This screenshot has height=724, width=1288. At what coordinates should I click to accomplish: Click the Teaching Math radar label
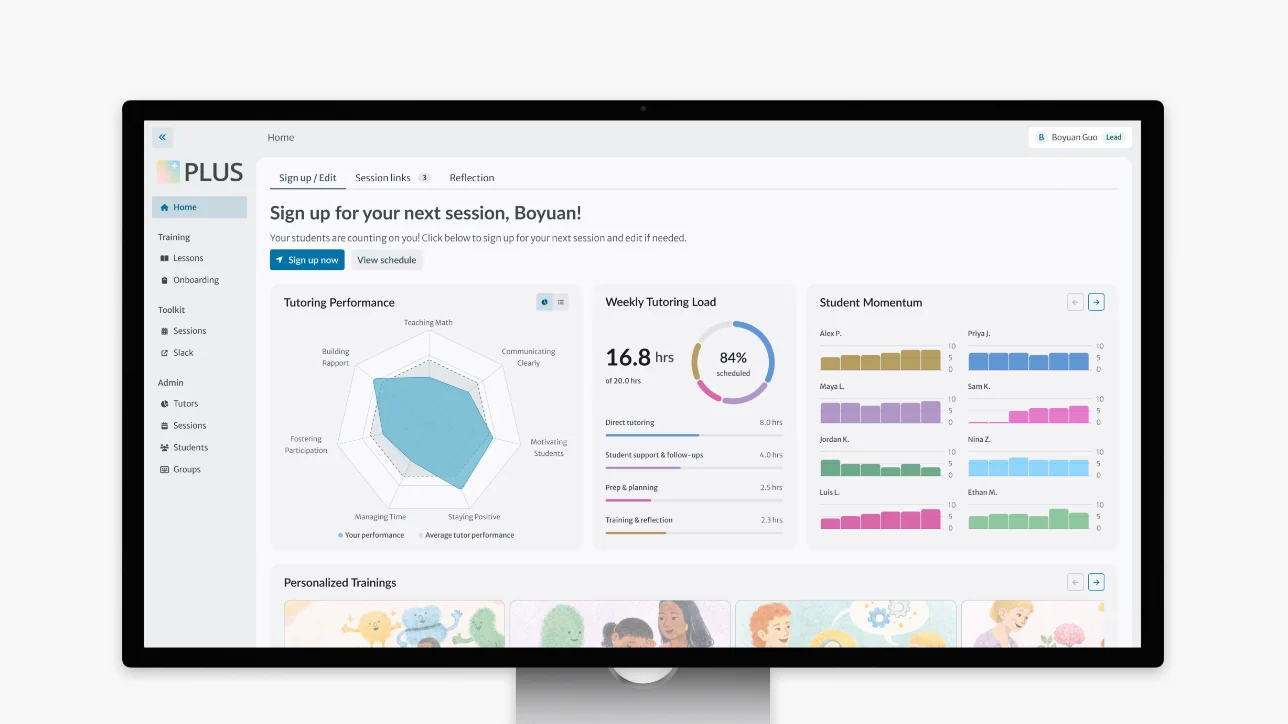tap(428, 323)
